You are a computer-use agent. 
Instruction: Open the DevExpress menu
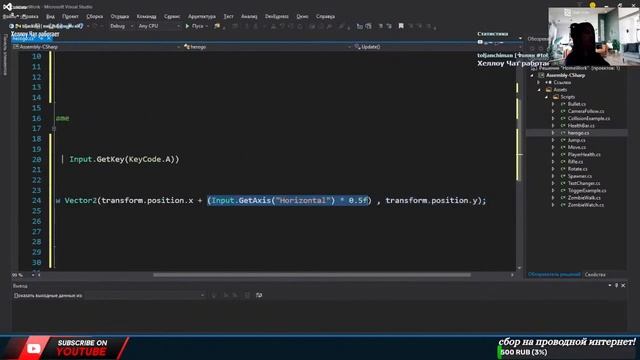click(x=277, y=16)
